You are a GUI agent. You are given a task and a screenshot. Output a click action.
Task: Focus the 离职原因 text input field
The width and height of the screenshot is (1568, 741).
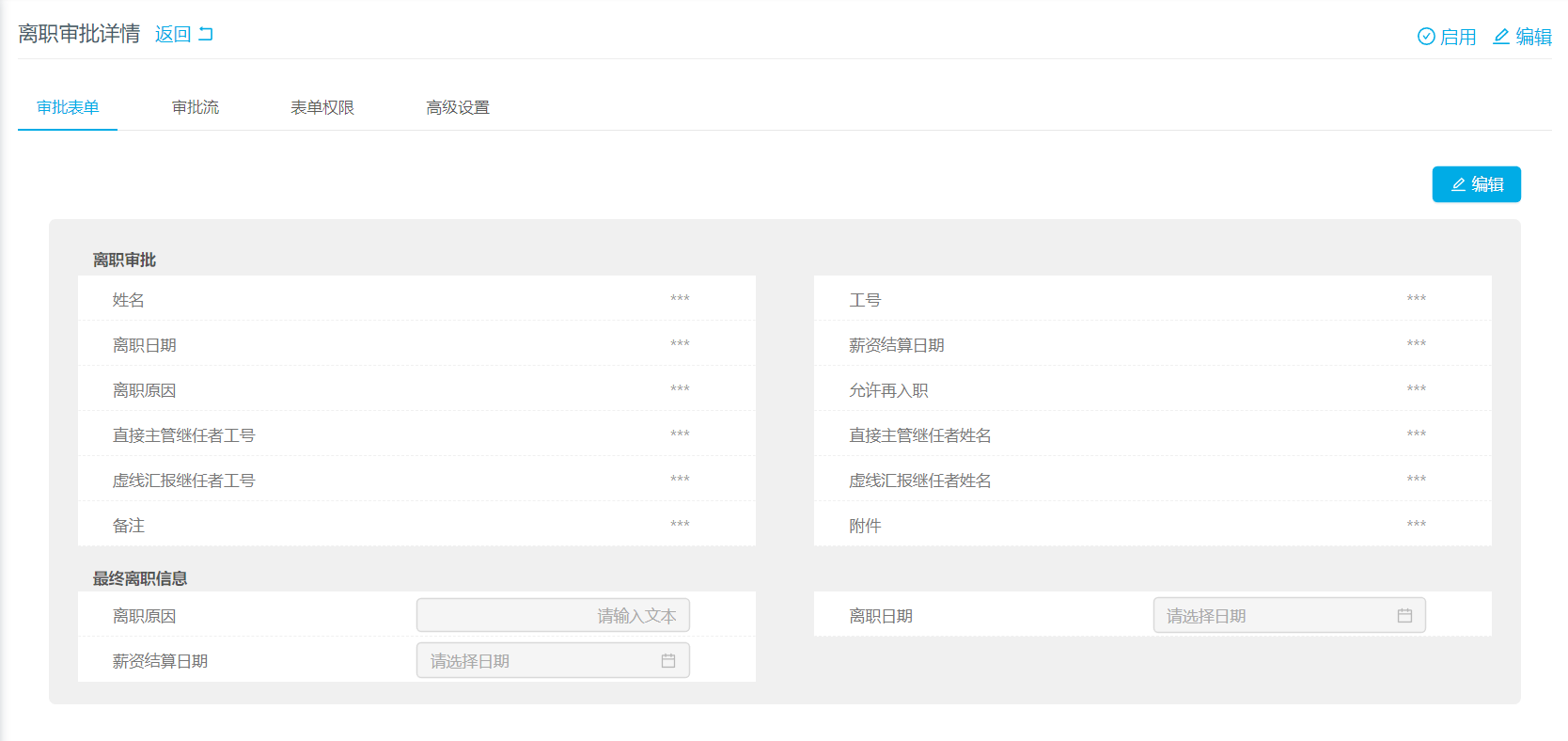[553, 616]
